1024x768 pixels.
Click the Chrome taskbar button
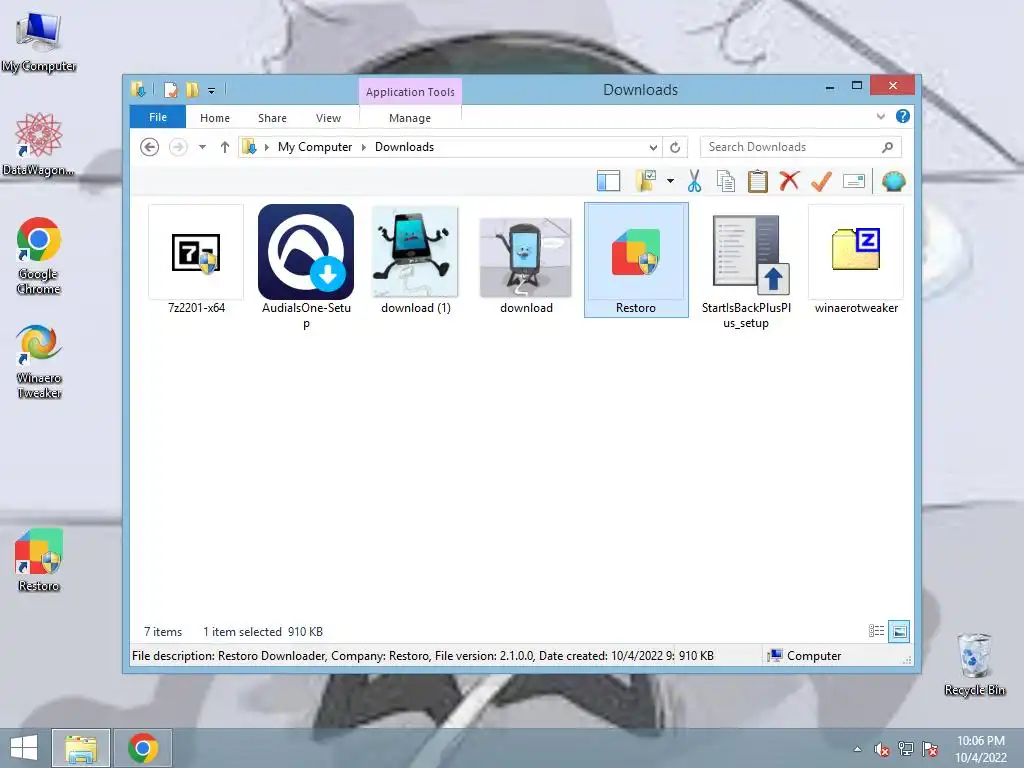[143, 748]
